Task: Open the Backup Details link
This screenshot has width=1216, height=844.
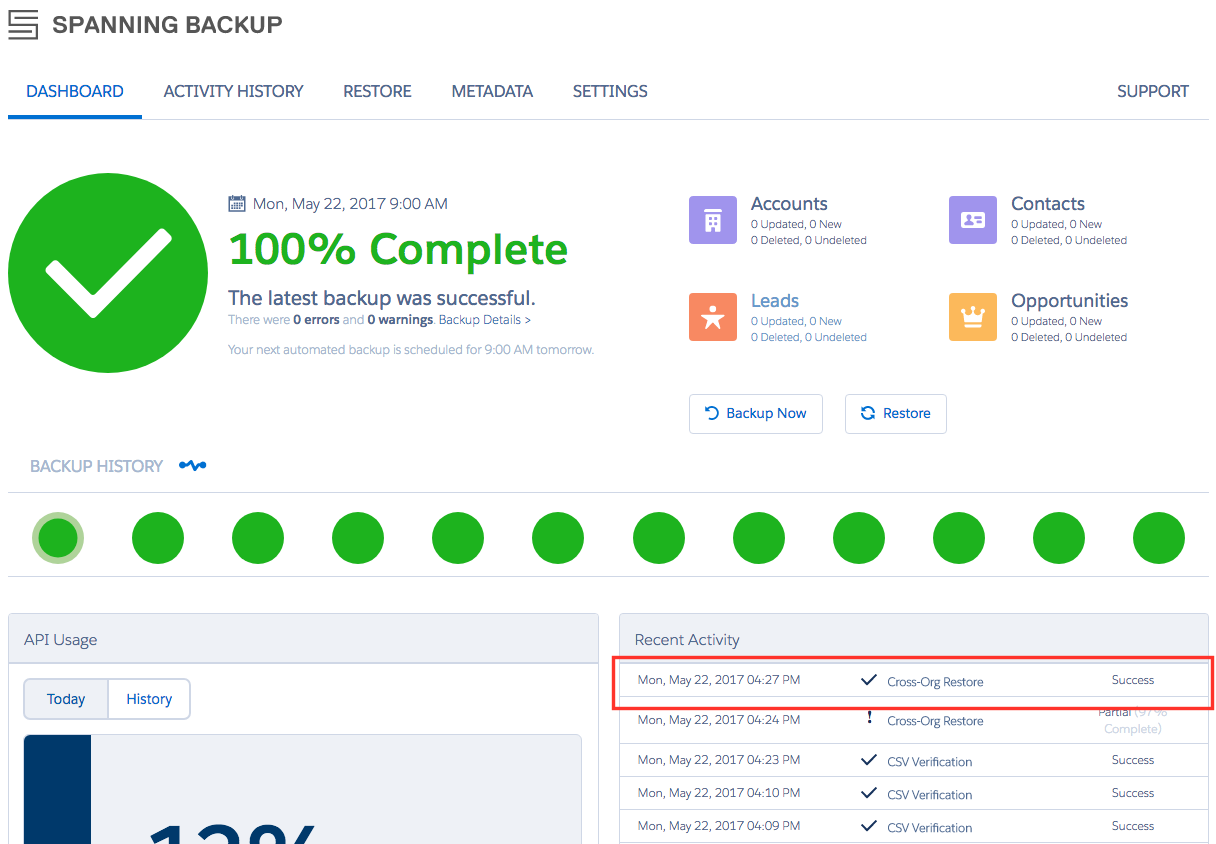Action: tap(485, 320)
